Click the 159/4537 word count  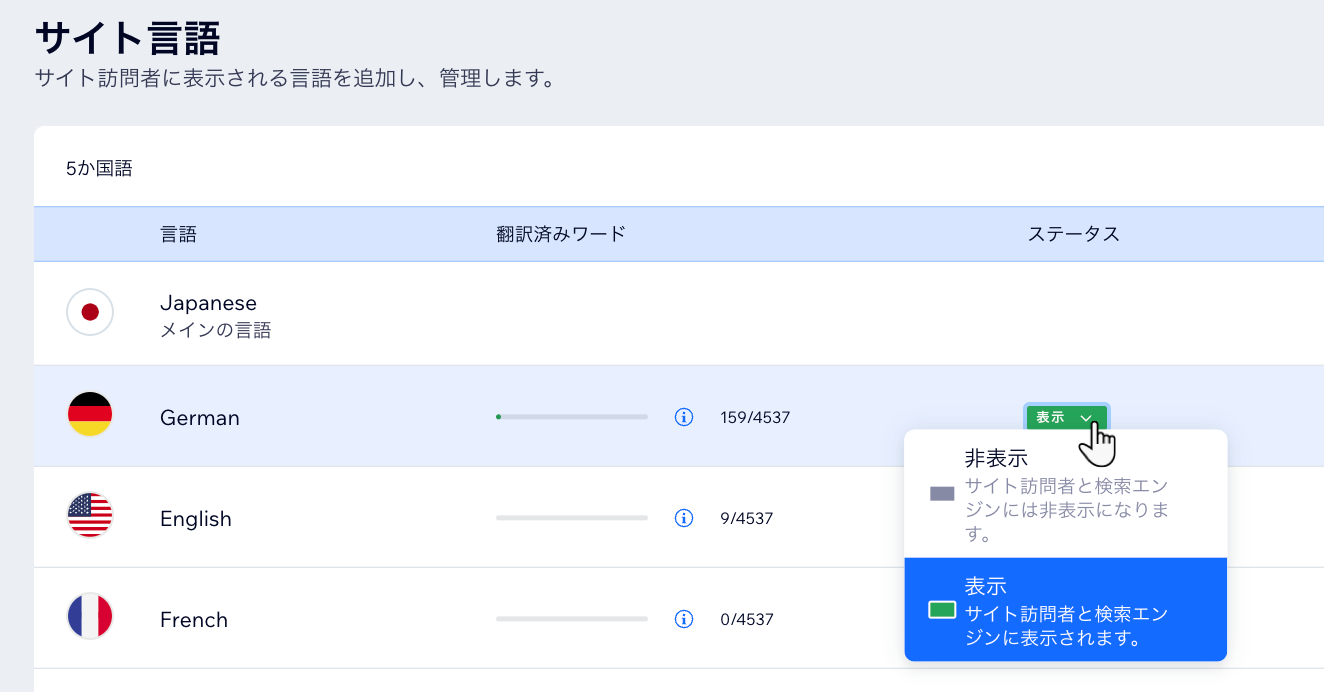(x=755, y=418)
